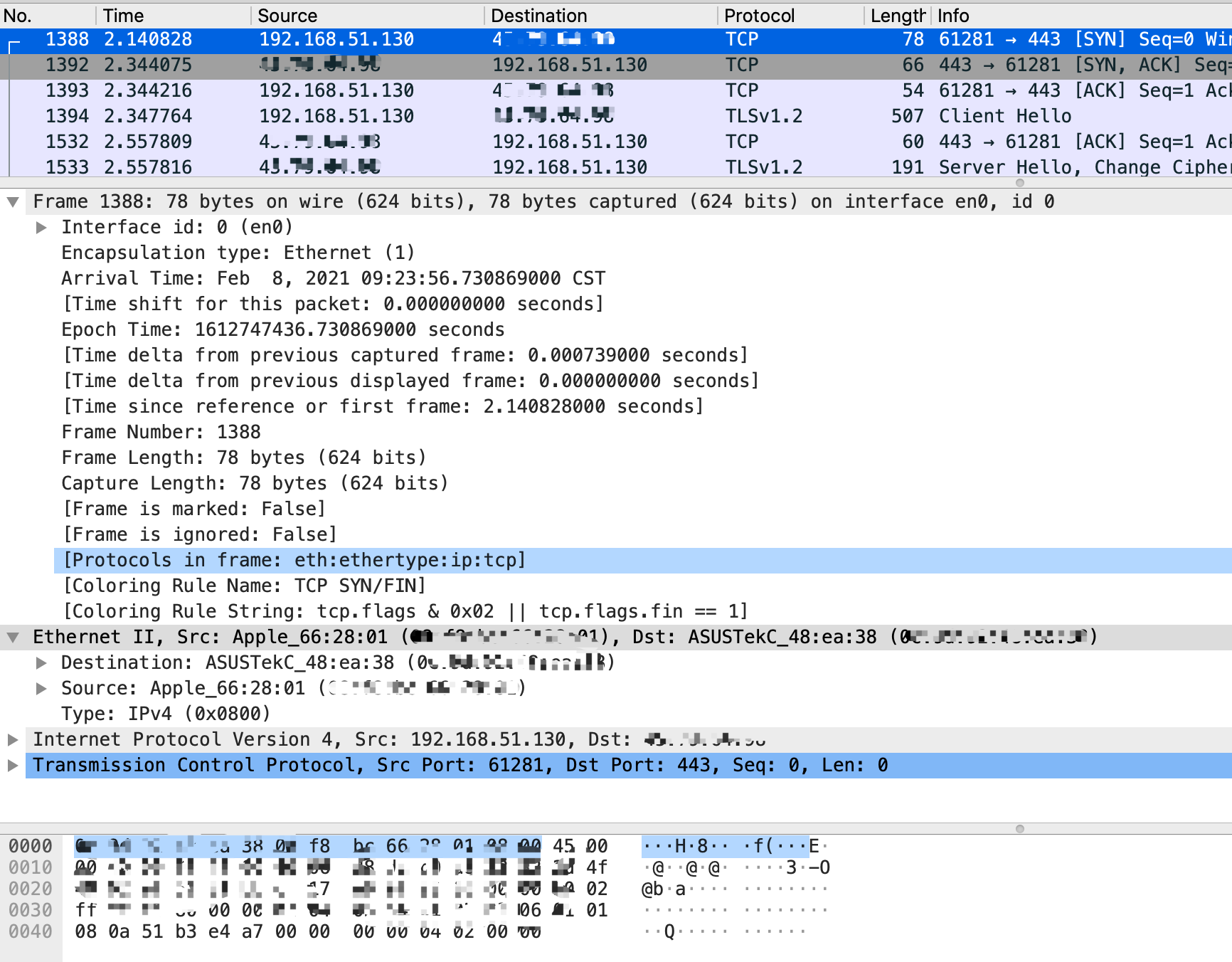Sort by the Destination column header
Screen dimensions: 1232x962
click(x=601, y=16)
